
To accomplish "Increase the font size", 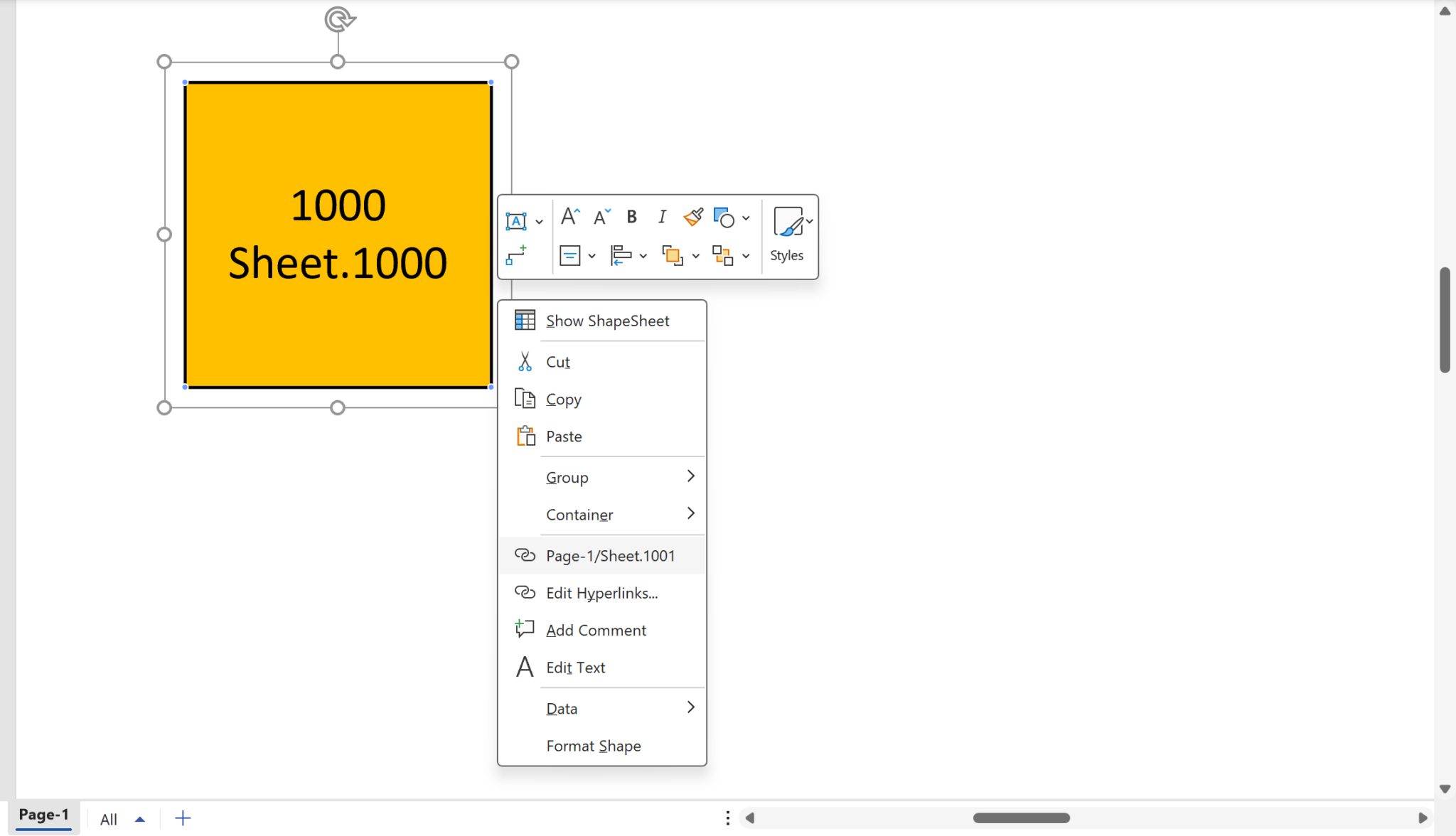I will click(569, 216).
